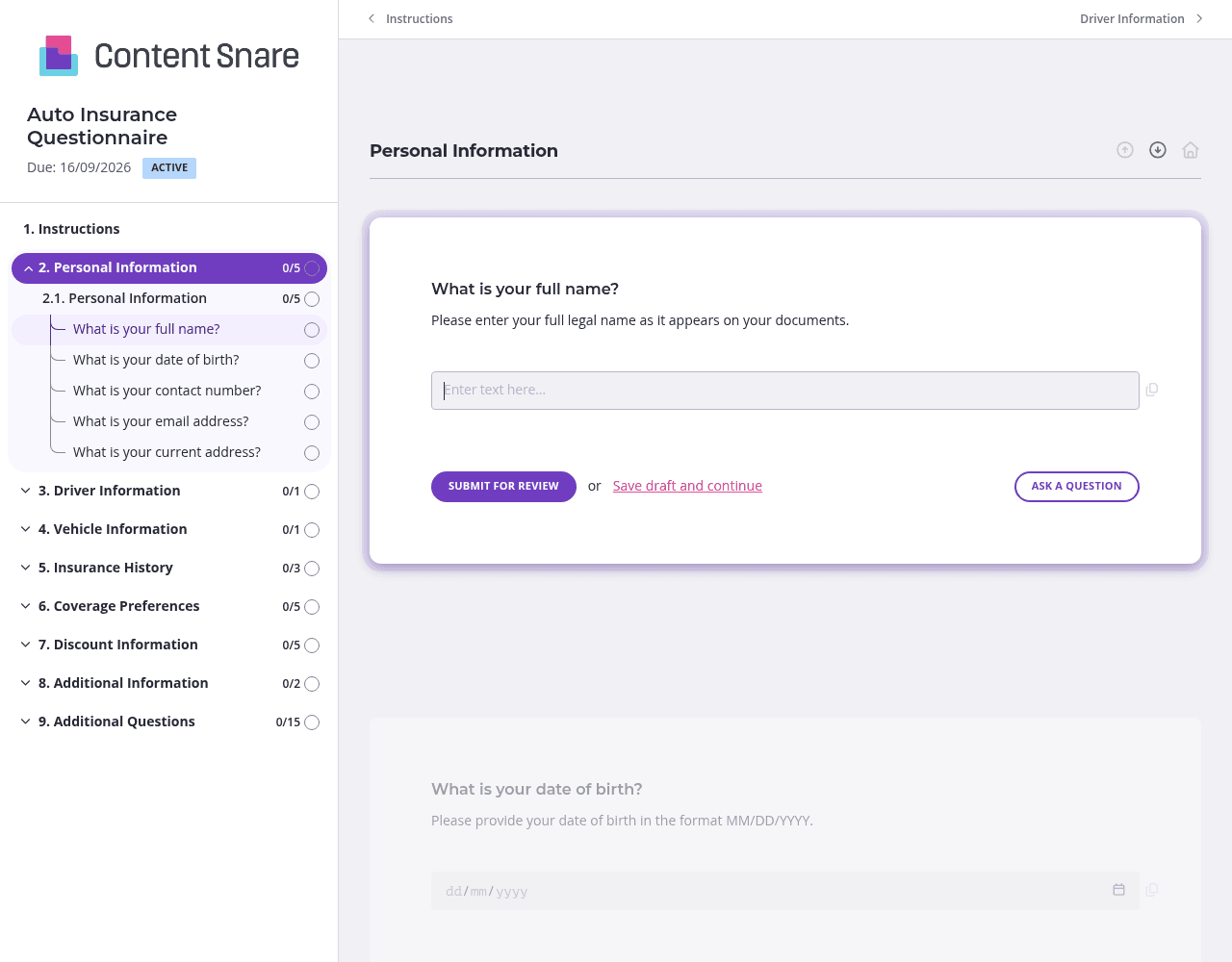Screen dimensions: 1232x962
Task: Expand the 8. Additional Information chevron
Action: coord(26,683)
